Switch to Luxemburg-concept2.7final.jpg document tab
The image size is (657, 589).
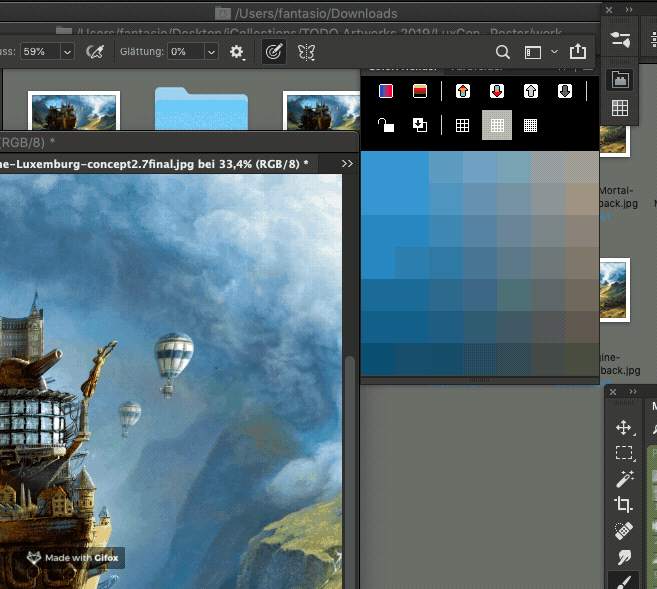tap(154, 164)
